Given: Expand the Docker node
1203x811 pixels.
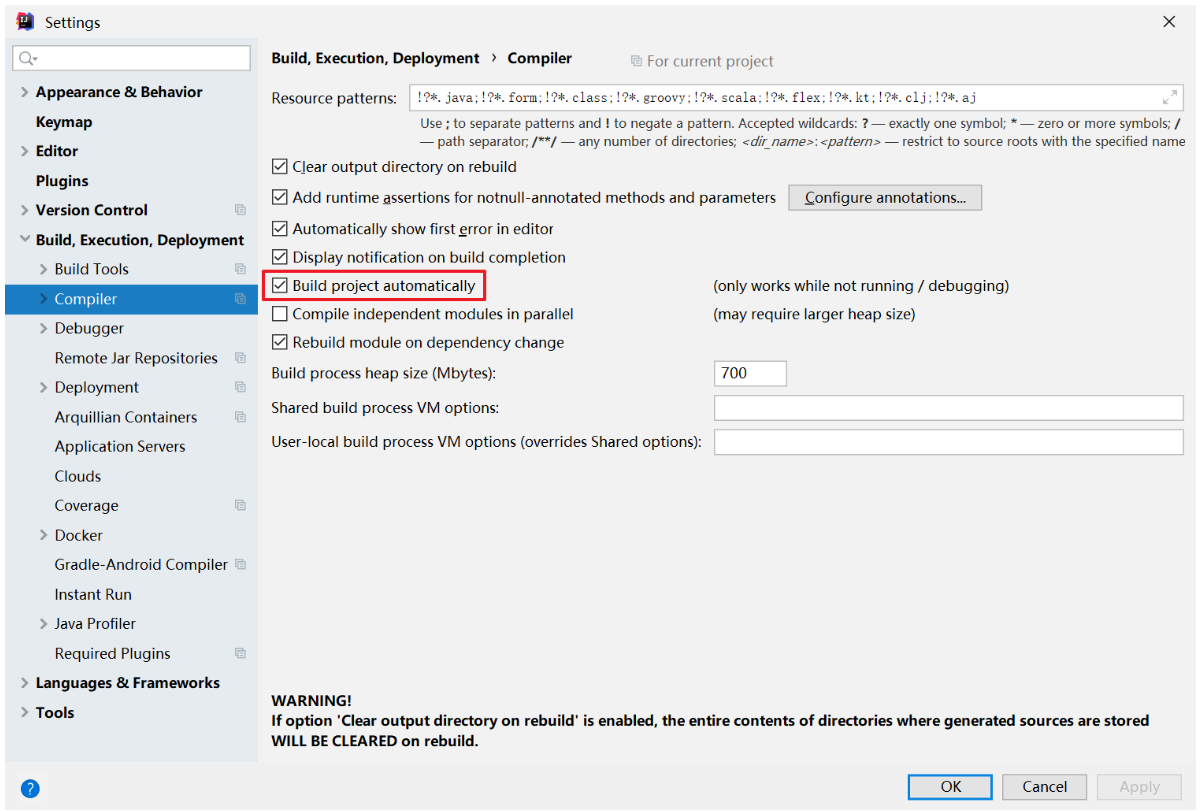Looking at the screenshot, I should click(x=43, y=535).
